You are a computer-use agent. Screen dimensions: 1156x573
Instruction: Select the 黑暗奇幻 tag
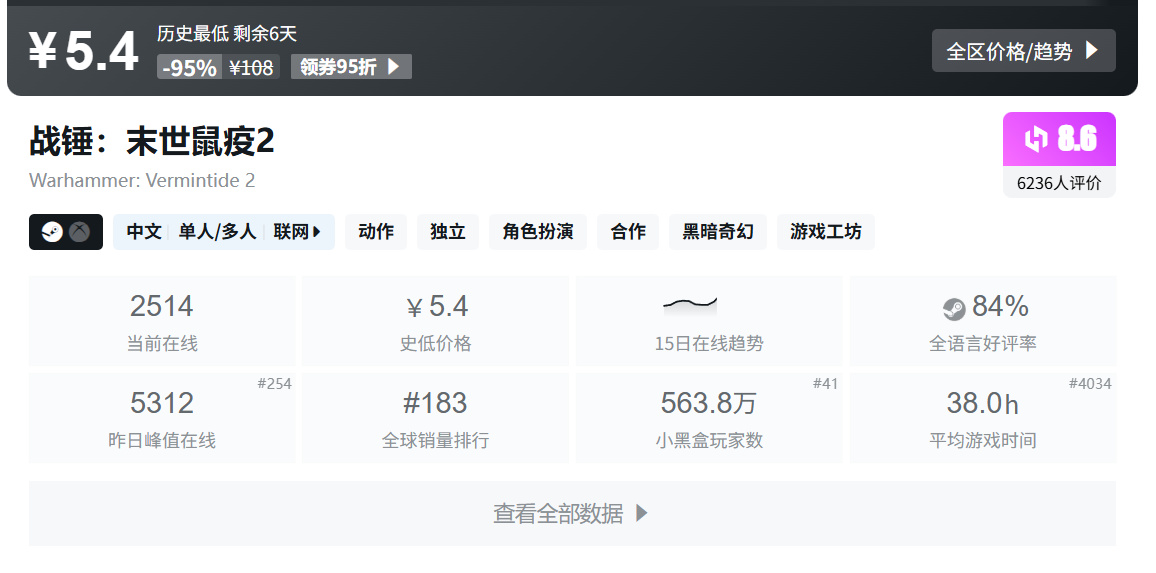point(718,232)
